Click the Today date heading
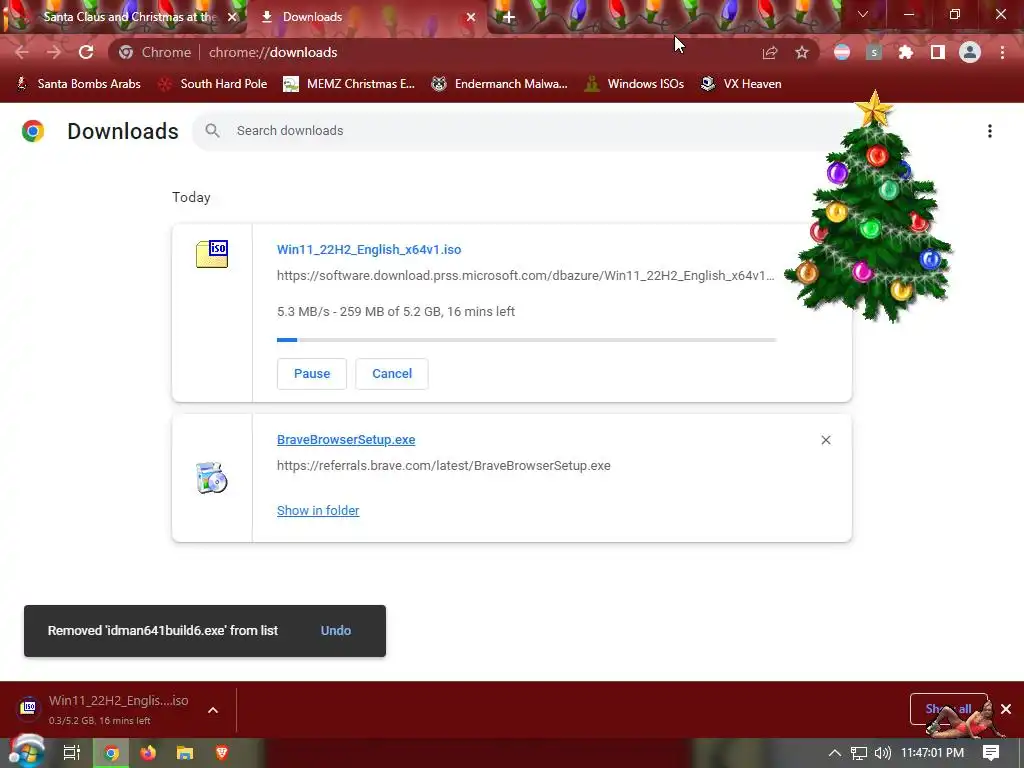 point(191,197)
